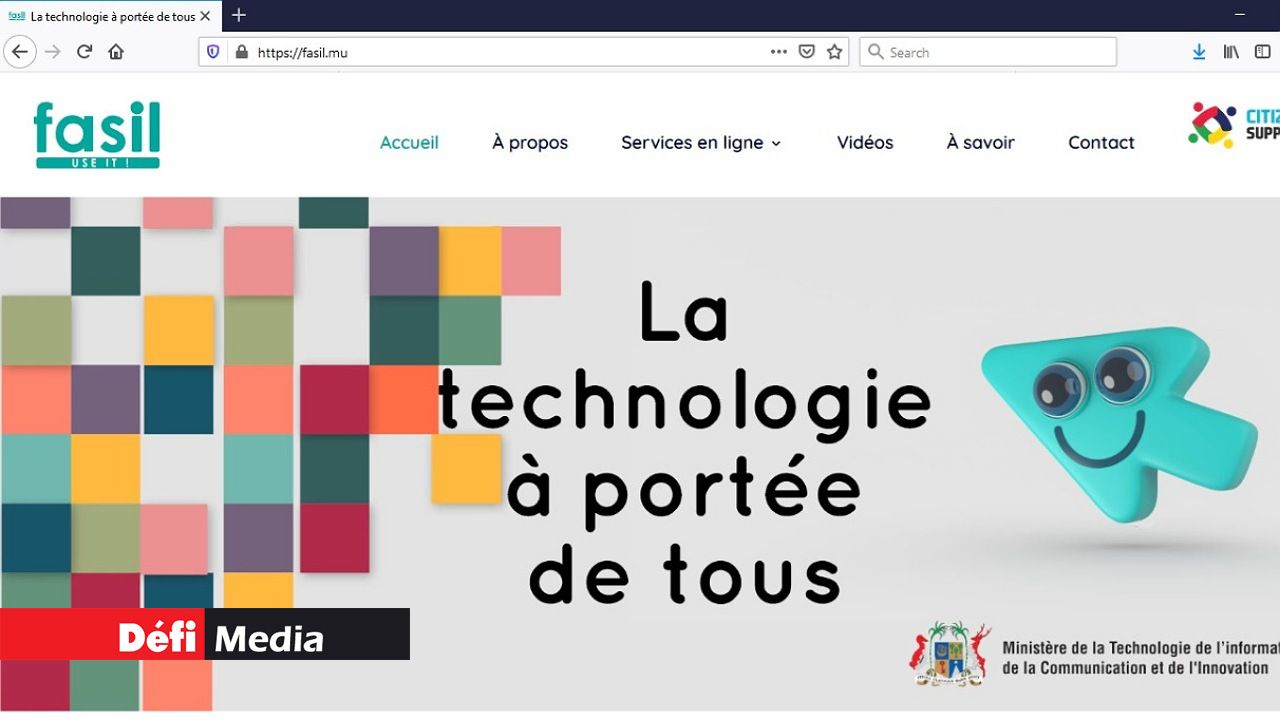Reload the current fasil.mu page
This screenshot has height=720, width=1280.
(85, 52)
